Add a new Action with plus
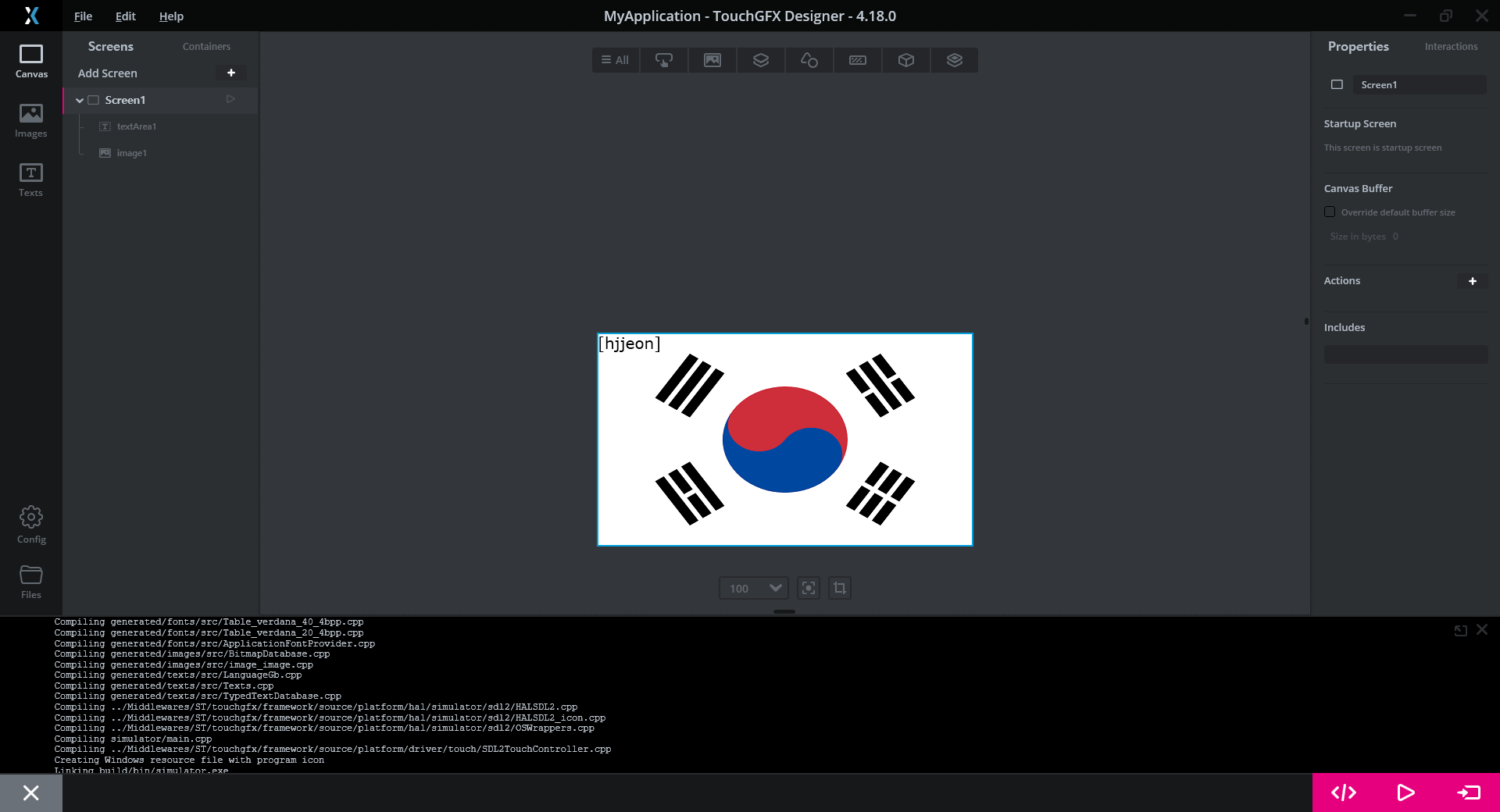The width and height of the screenshot is (1500, 812). (1473, 281)
